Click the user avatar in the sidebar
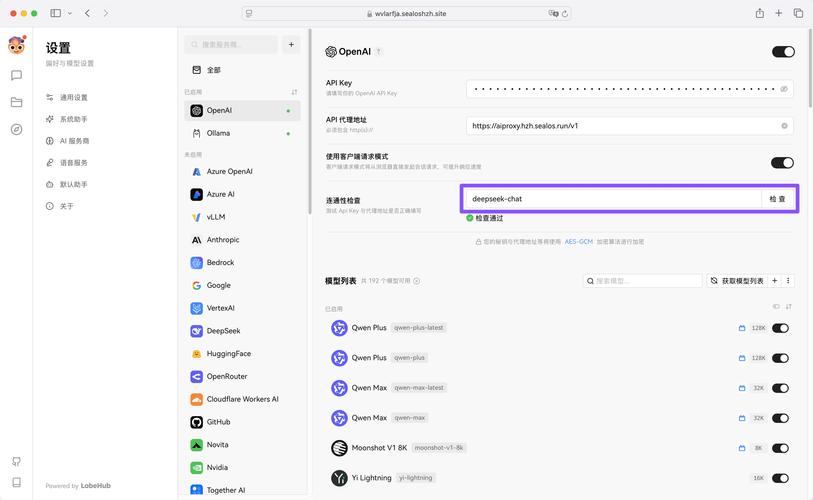This screenshot has height=500, width=813. 16,46
